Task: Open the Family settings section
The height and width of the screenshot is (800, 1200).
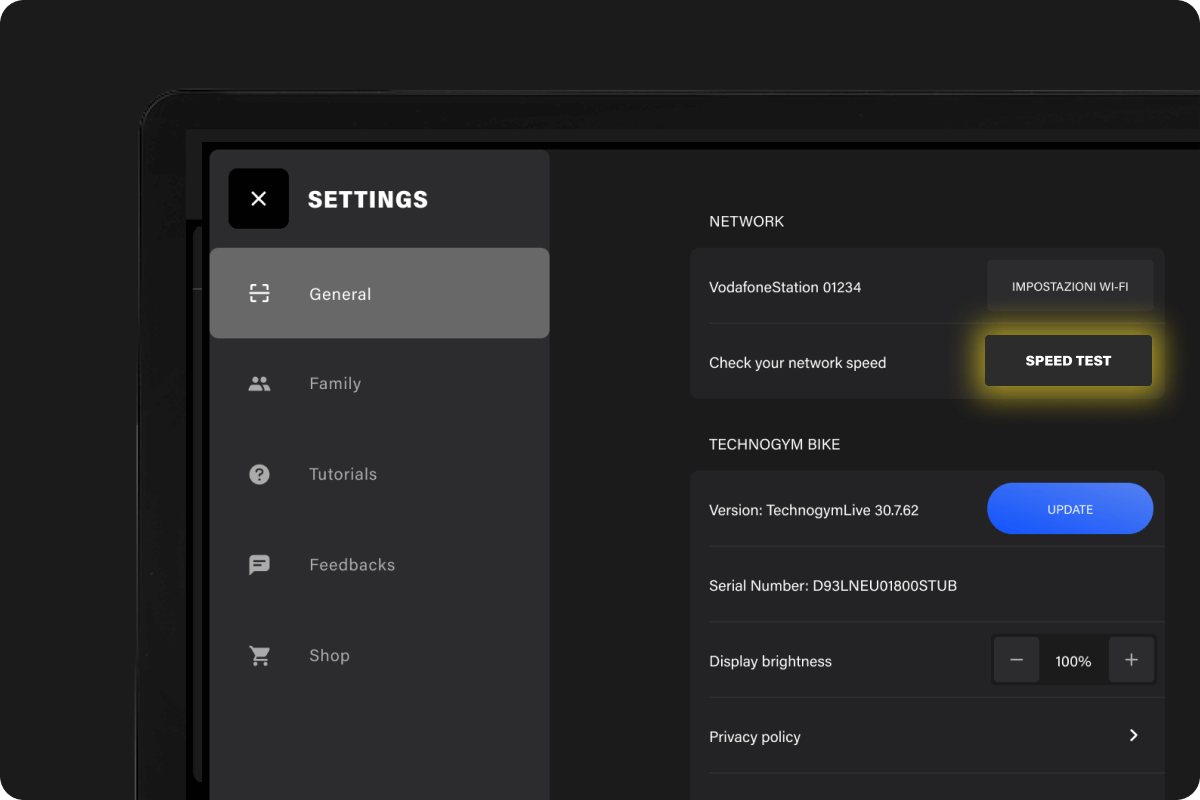Action: click(x=379, y=383)
